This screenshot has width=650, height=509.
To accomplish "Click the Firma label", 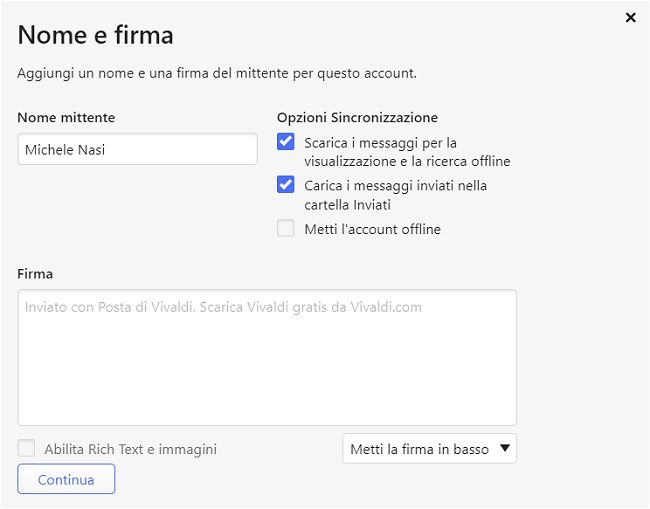I will pos(35,274).
